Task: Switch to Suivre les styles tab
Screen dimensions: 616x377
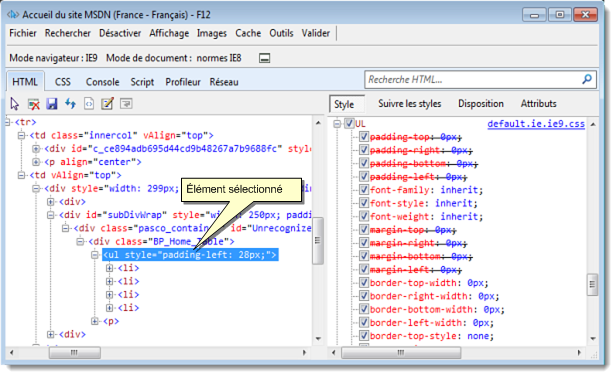Action: pos(409,104)
